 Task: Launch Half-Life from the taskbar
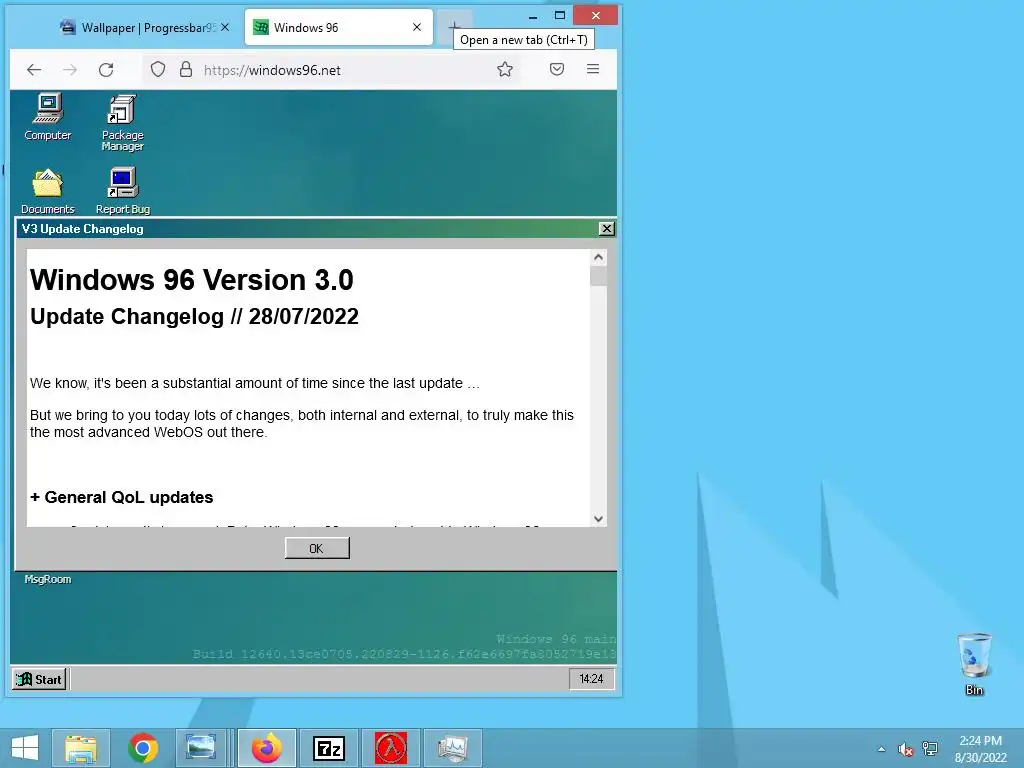tap(391, 748)
